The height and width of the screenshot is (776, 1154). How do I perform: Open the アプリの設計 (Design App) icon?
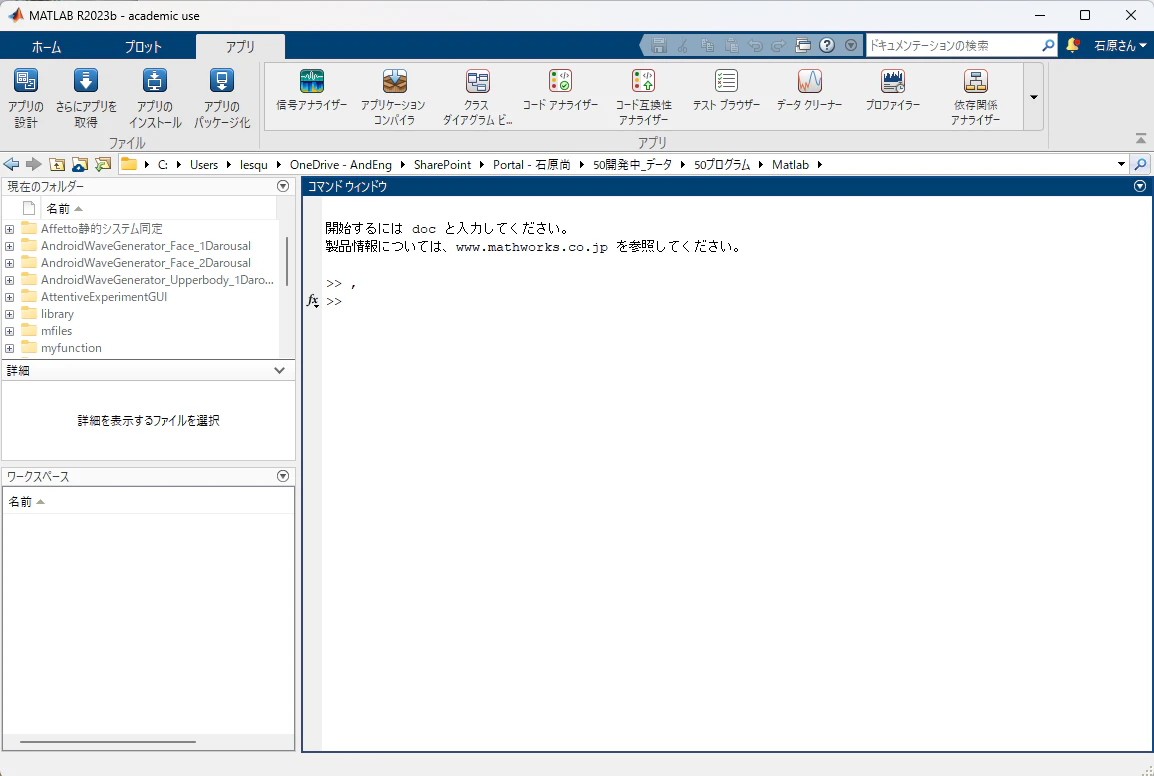click(26, 81)
